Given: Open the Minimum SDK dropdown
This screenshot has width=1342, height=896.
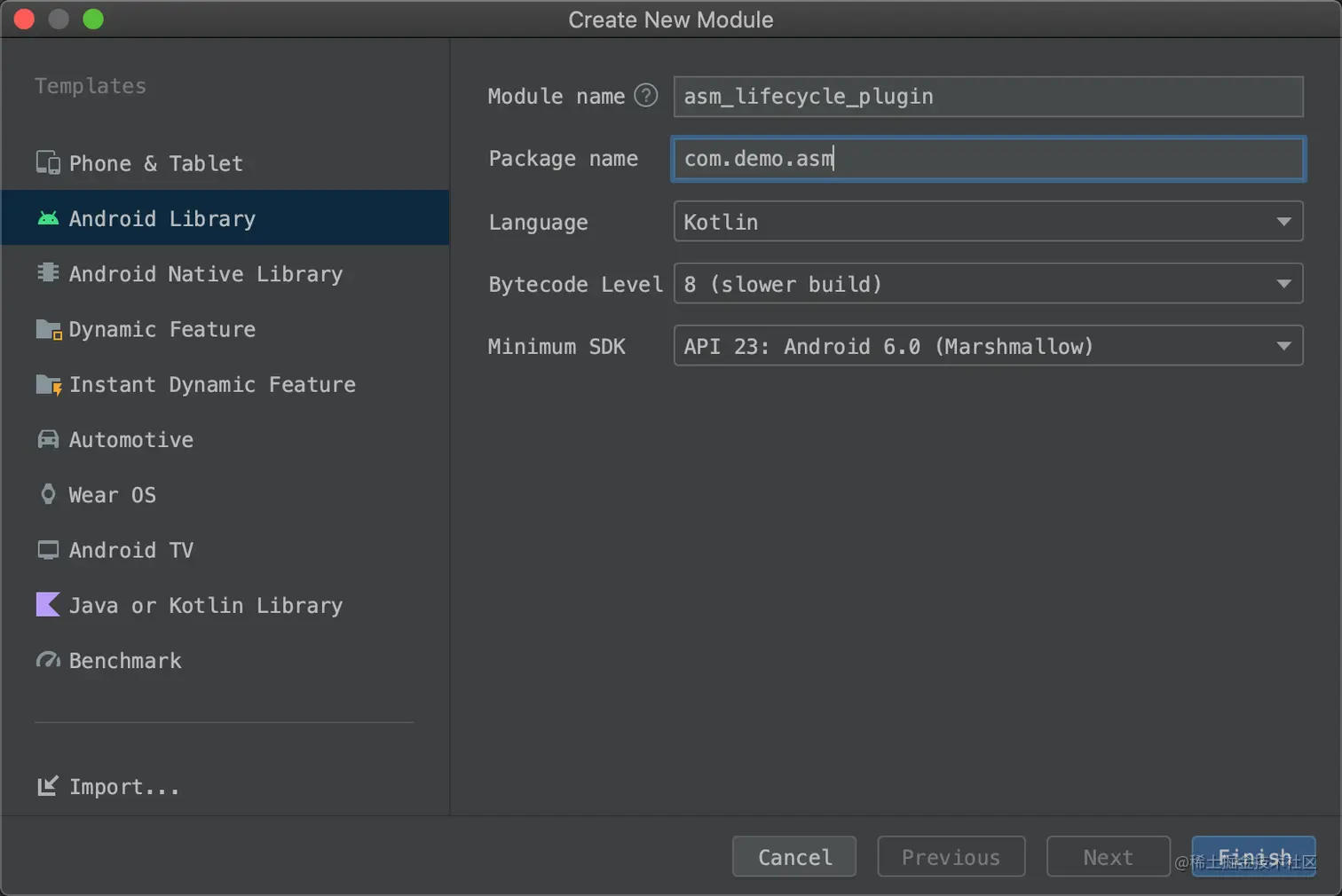Looking at the screenshot, I should (x=988, y=346).
